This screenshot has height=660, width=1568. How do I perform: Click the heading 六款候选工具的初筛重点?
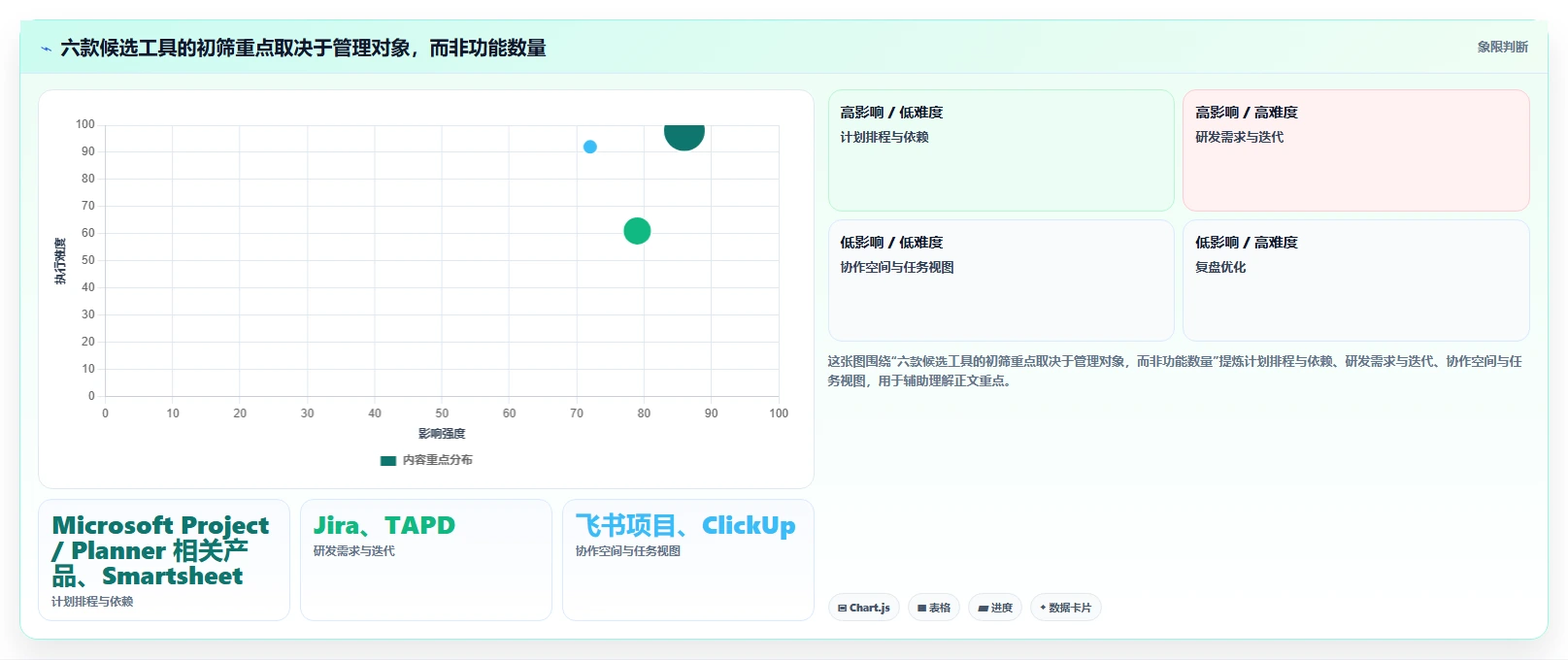pos(303,48)
